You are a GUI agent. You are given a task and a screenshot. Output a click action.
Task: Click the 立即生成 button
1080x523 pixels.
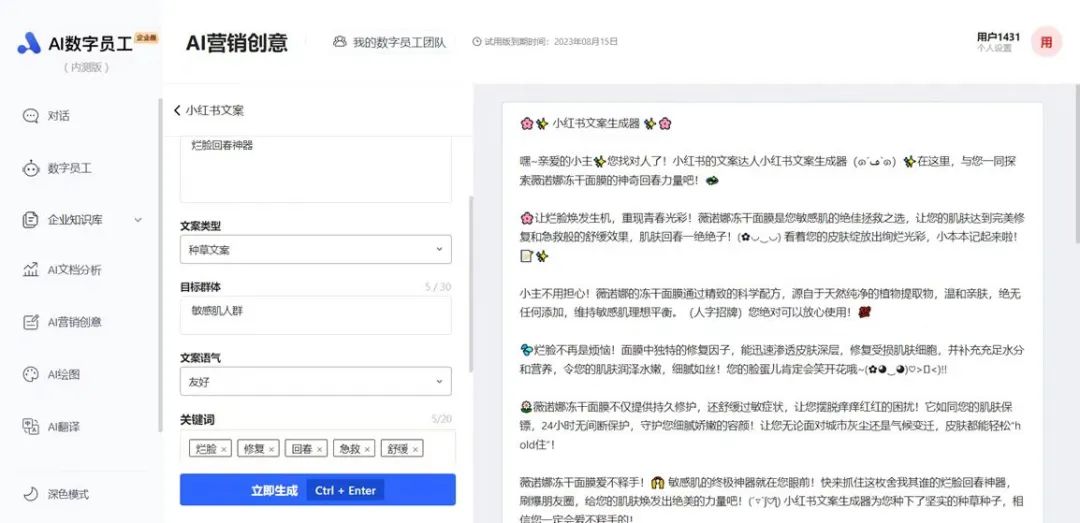(x=317, y=490)
